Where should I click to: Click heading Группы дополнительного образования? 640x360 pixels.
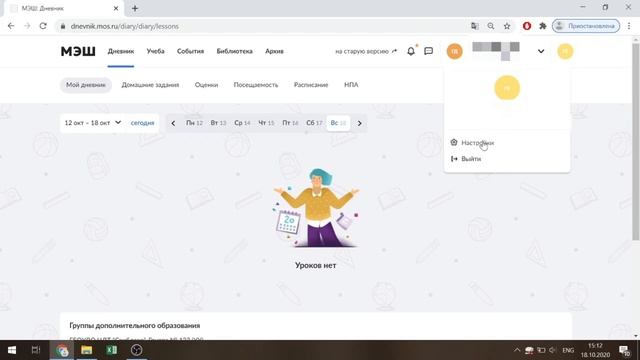pos(135,325)
